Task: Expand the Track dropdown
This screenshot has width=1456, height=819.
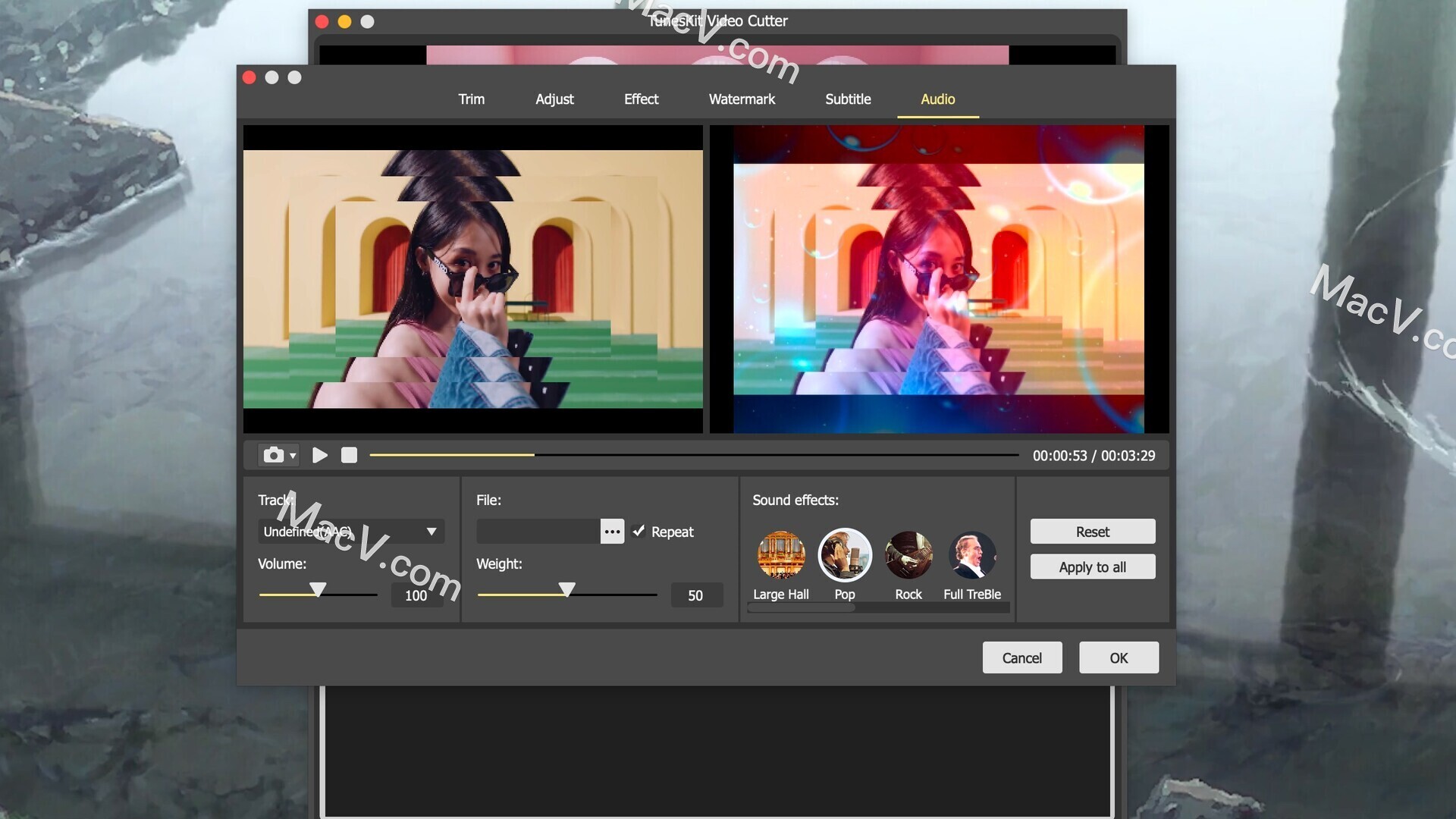Action: click(351, 532)
